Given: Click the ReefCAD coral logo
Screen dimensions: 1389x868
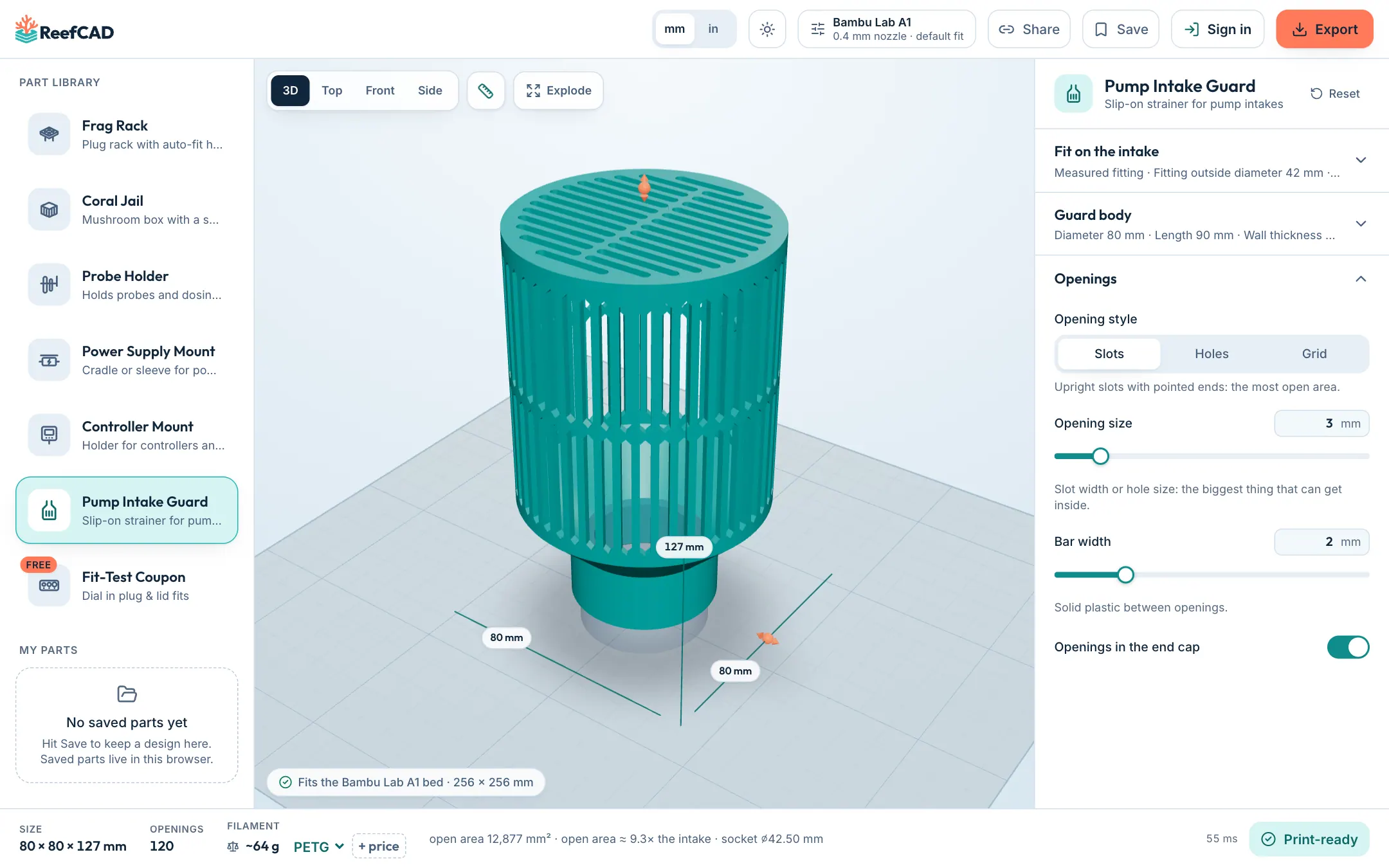Looking at the screenshot, I should (26, 30).
